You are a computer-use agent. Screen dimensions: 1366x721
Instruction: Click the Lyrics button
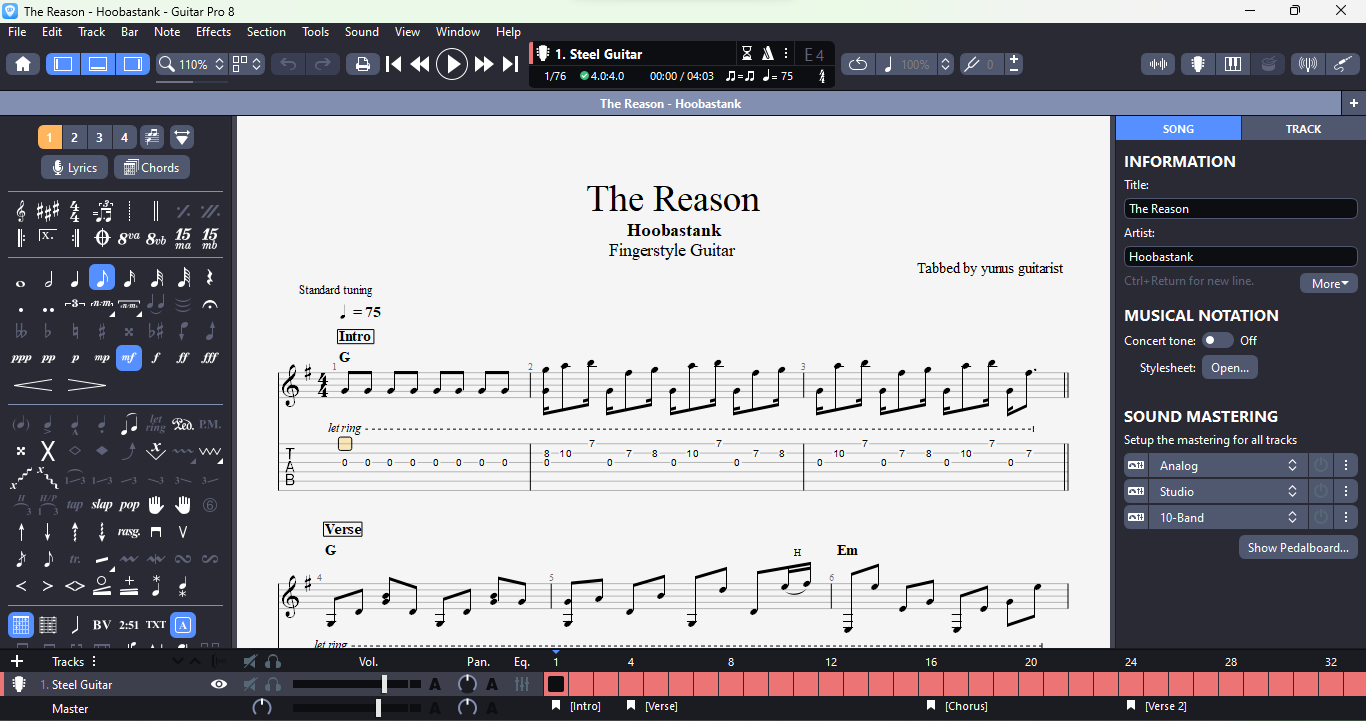pos(74,168)
